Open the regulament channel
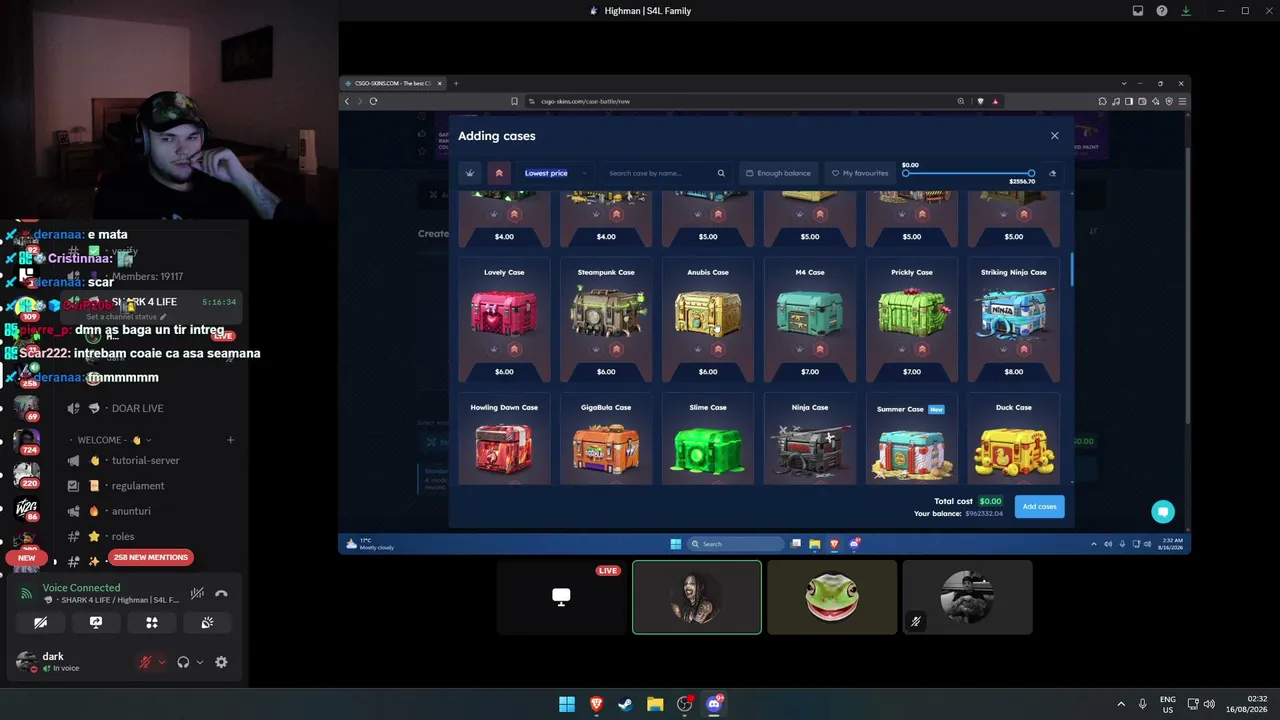Screen dimensions: 1280x720 coord(138,486)
